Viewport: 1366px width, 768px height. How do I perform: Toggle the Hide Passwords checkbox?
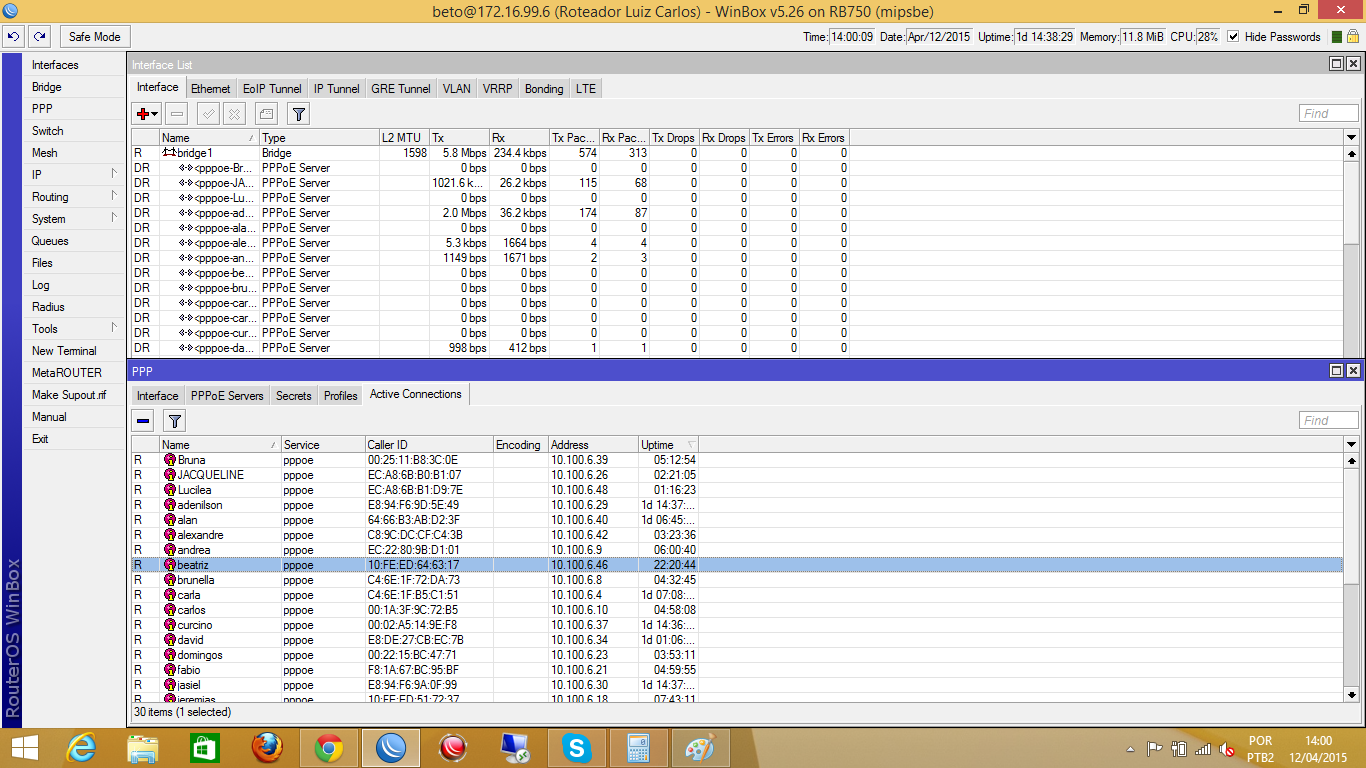tap(1233, 37)
